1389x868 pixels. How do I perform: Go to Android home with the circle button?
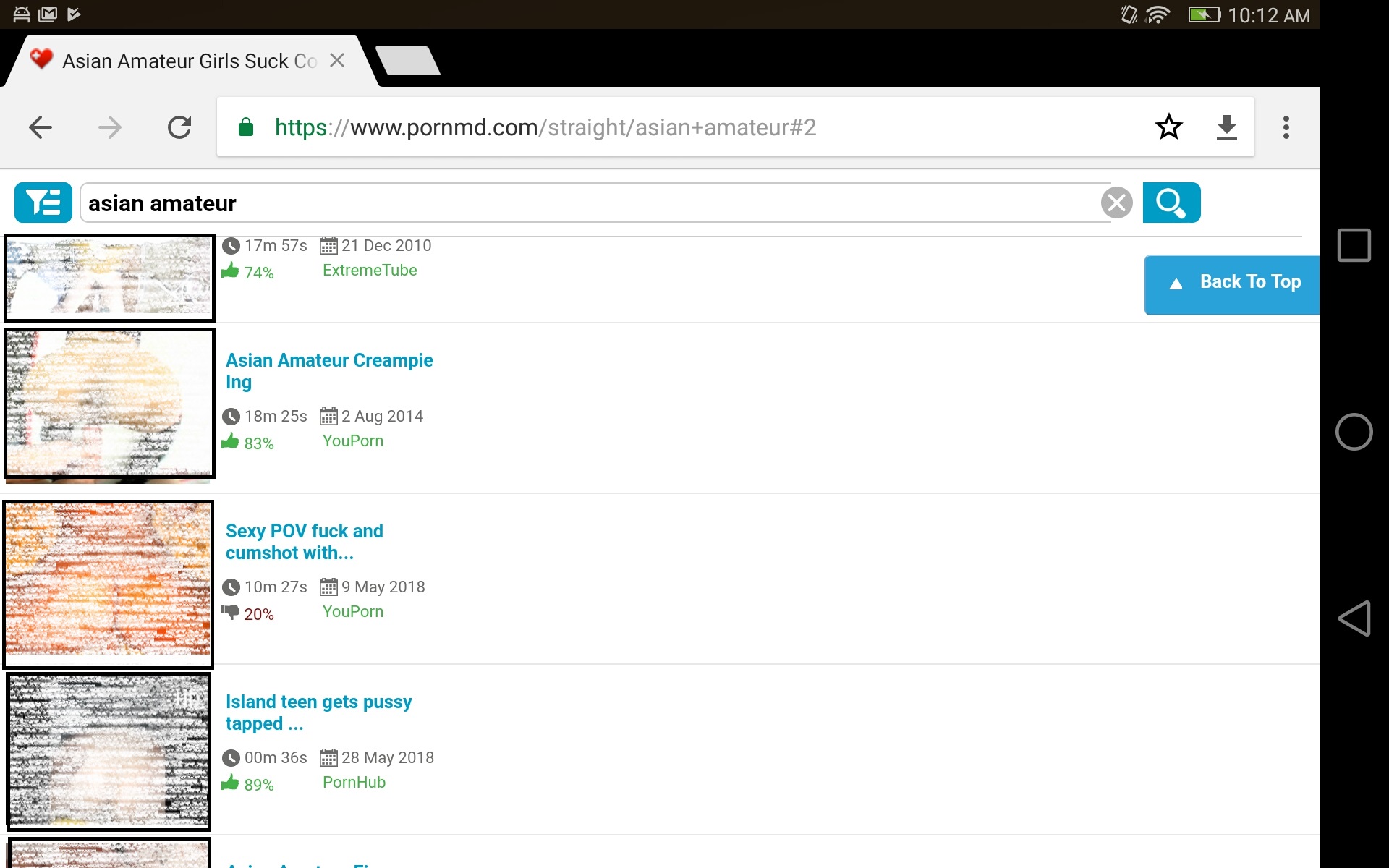click(x=1354, y=432)
